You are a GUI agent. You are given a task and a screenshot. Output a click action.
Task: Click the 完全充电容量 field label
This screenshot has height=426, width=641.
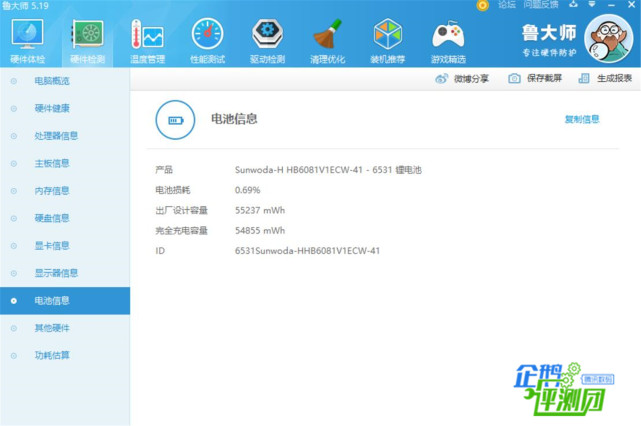click(181, 231)
